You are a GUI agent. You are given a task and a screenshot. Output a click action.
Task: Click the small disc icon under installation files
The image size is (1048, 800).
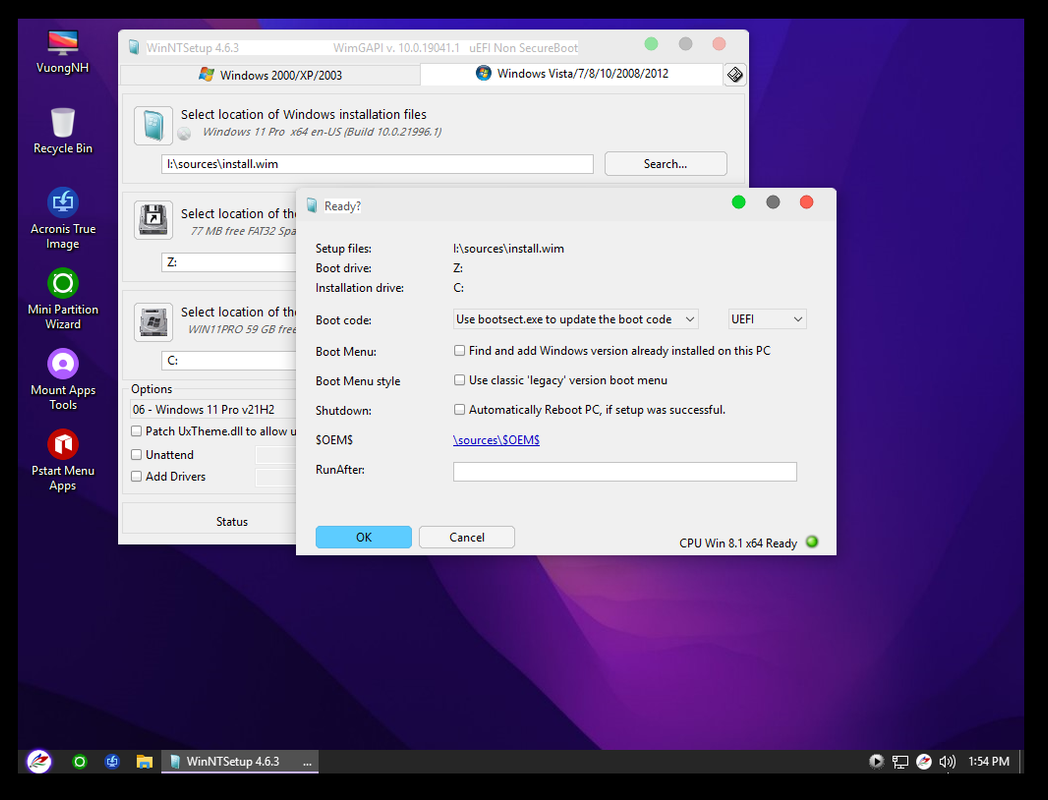184,134
